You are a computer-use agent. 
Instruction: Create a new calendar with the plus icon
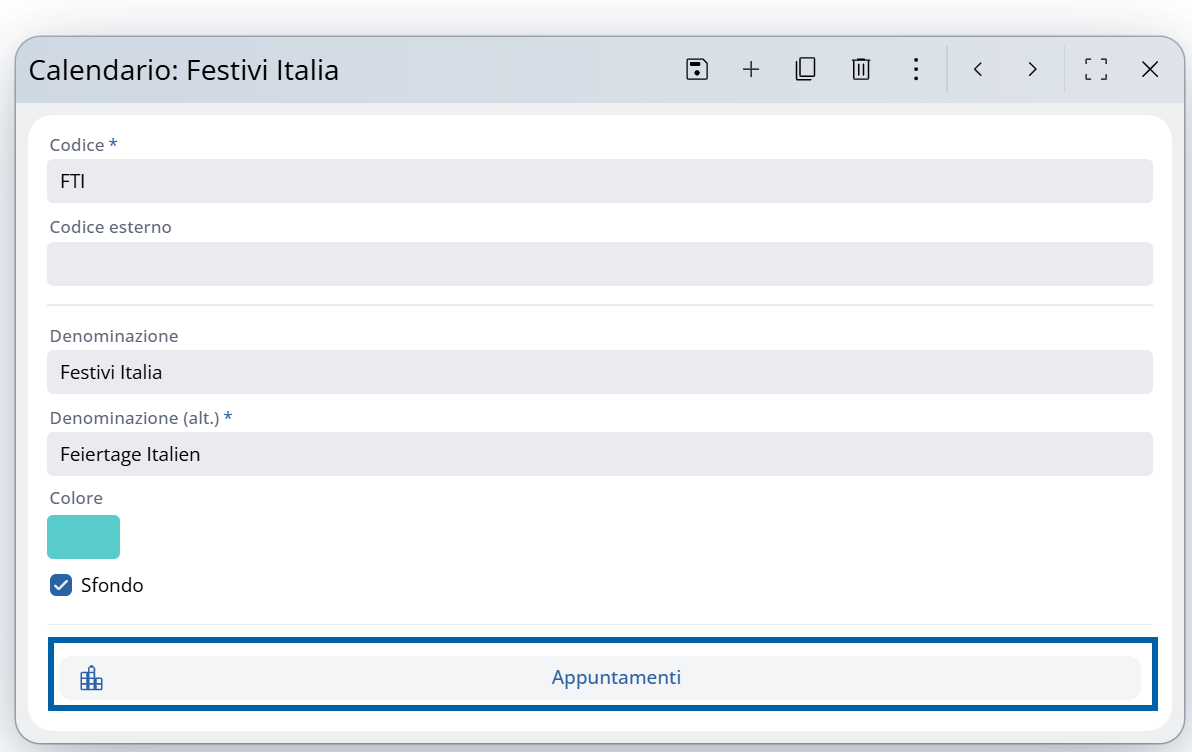pos(750,69)
